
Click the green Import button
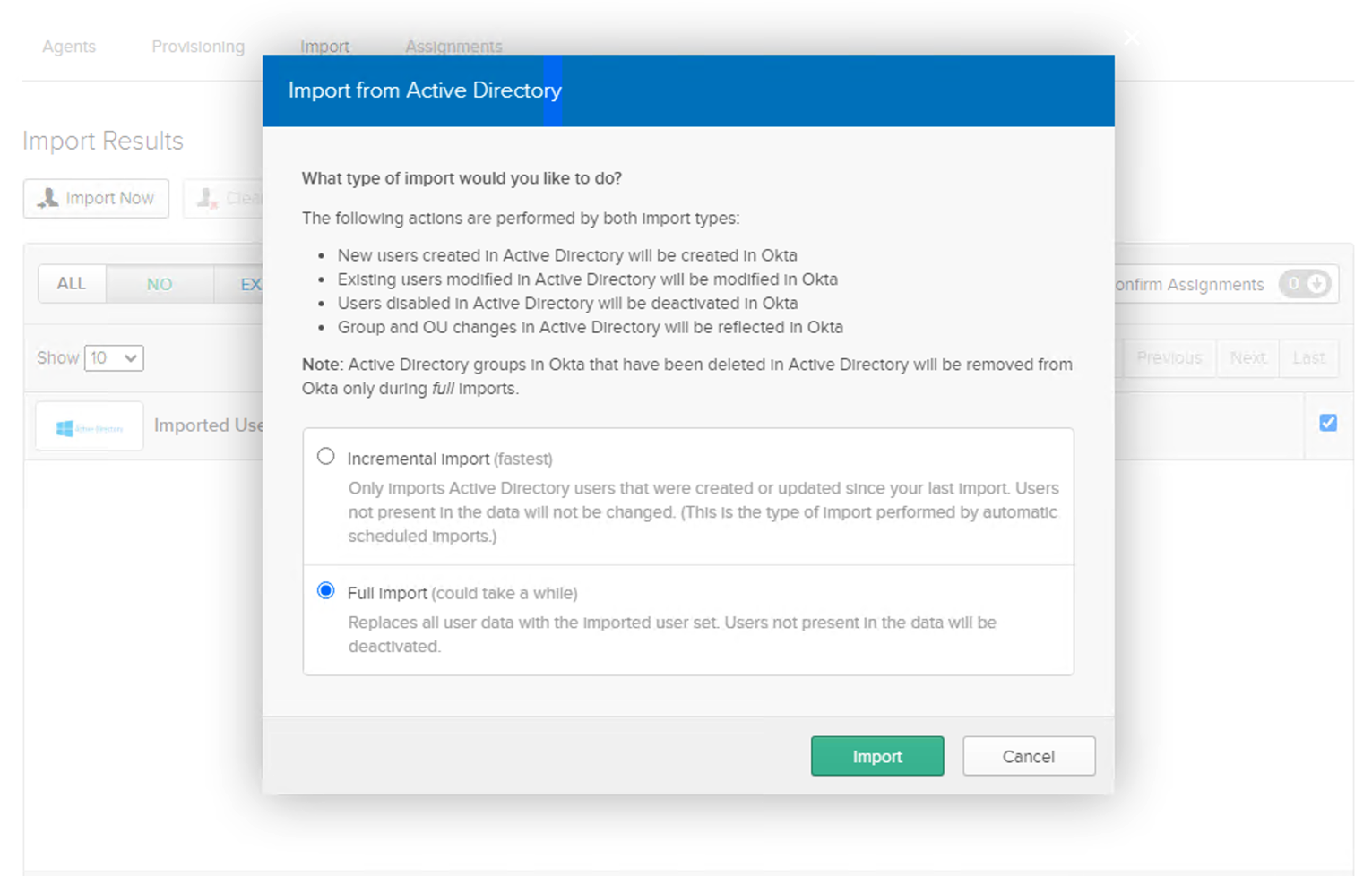(x=877, y=756)
